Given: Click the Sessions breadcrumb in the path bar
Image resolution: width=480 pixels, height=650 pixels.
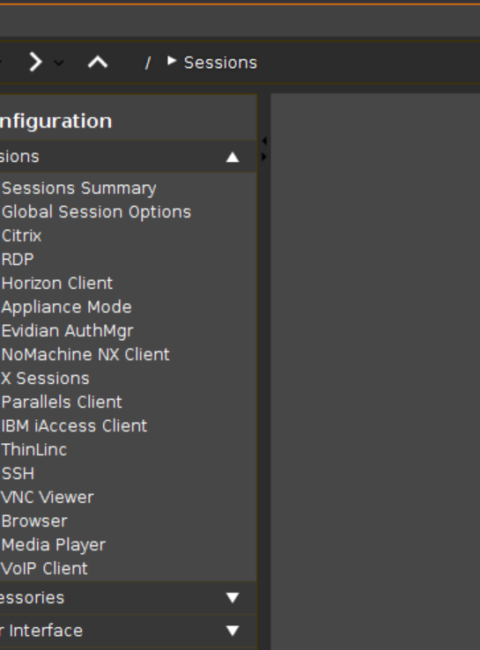Looking at the screenshot, I should 221,63.
